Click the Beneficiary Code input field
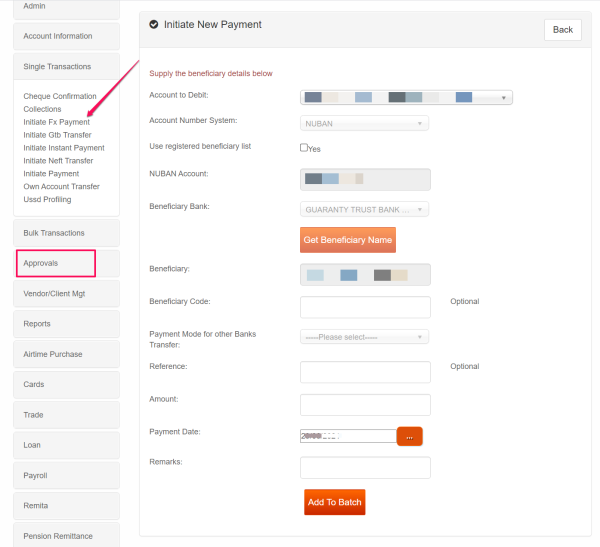The image size is (600, 547). (365, 307)
